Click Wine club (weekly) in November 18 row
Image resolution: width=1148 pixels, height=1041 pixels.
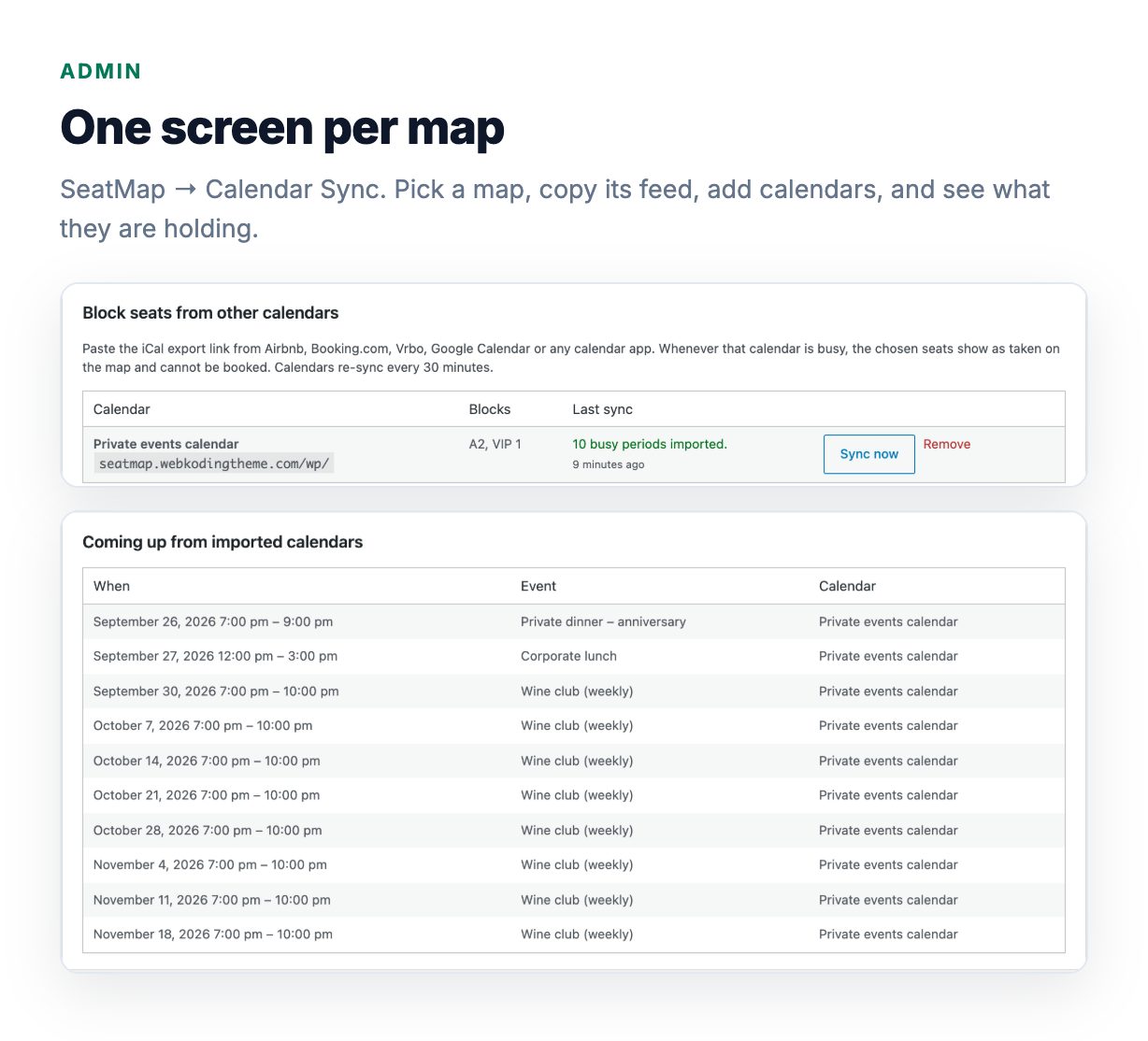tap(577, 934)
